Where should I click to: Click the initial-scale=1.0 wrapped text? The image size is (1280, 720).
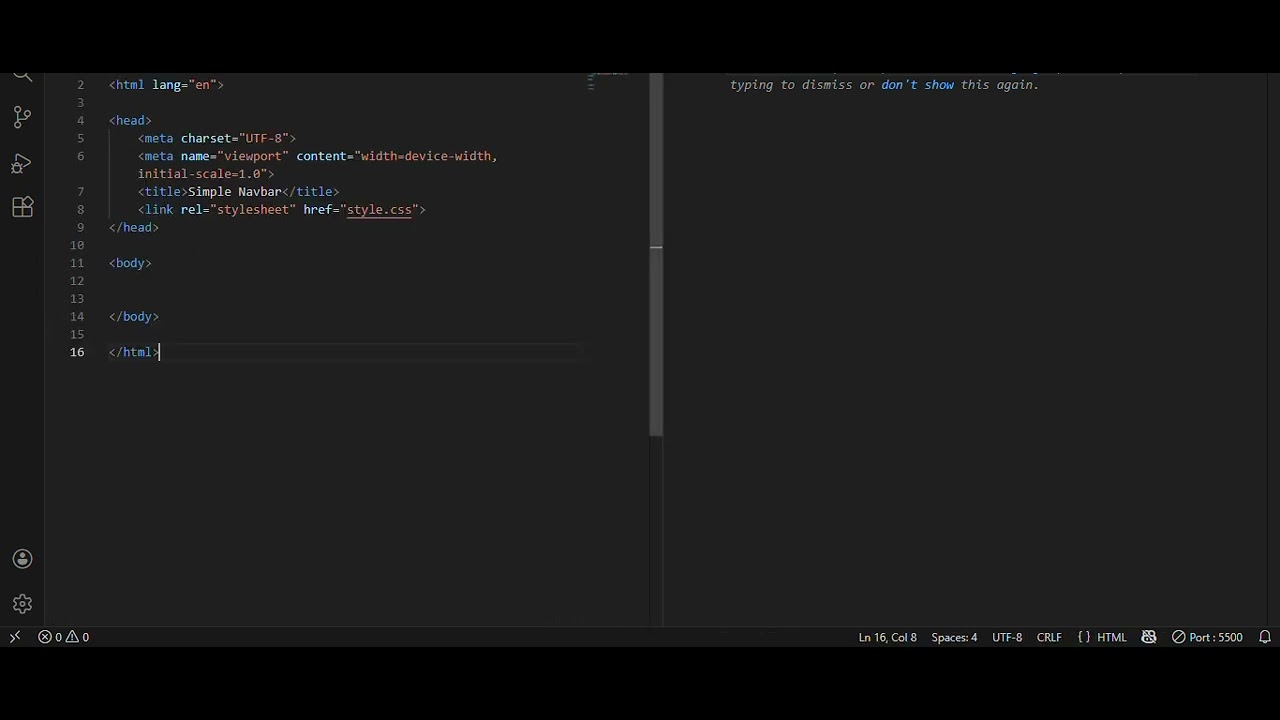[206, 174]
